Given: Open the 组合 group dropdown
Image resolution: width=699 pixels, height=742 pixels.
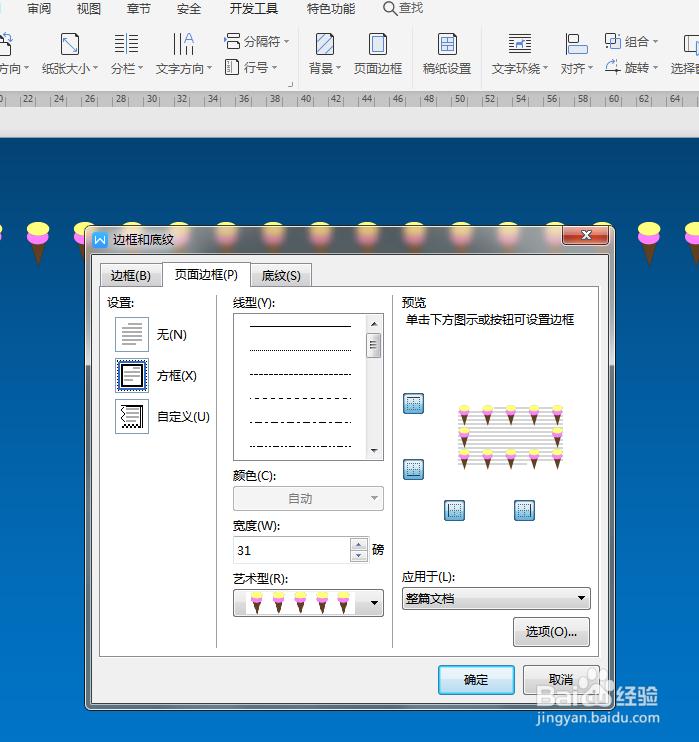Looking at the screenshot, I should 631,41.
